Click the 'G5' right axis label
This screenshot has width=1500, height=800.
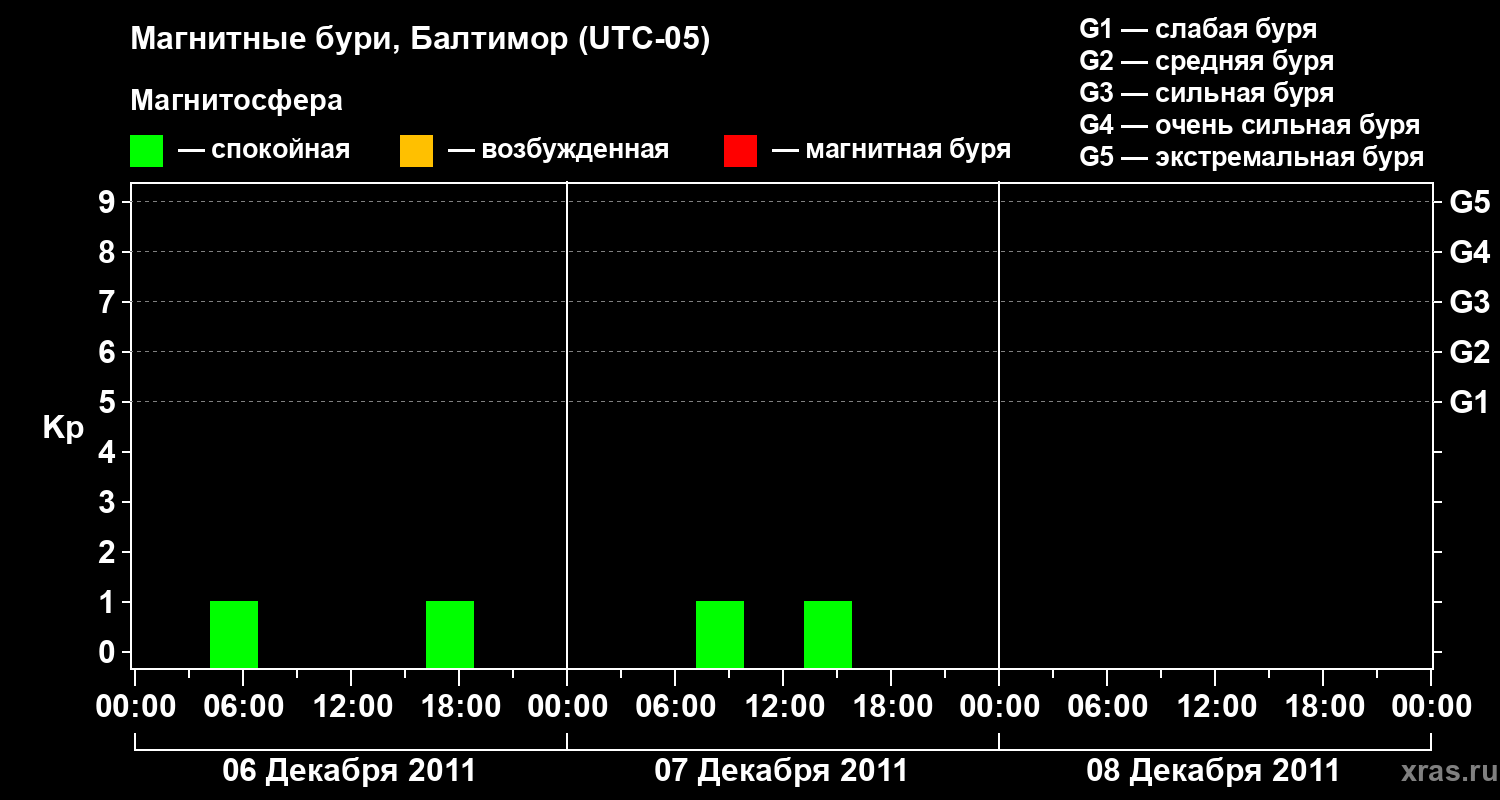coord(1470,202)
